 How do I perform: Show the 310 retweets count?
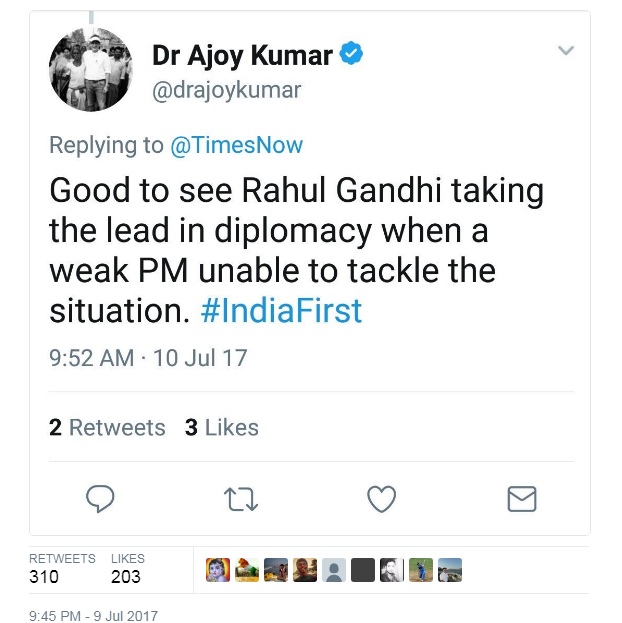click(45, 576)
